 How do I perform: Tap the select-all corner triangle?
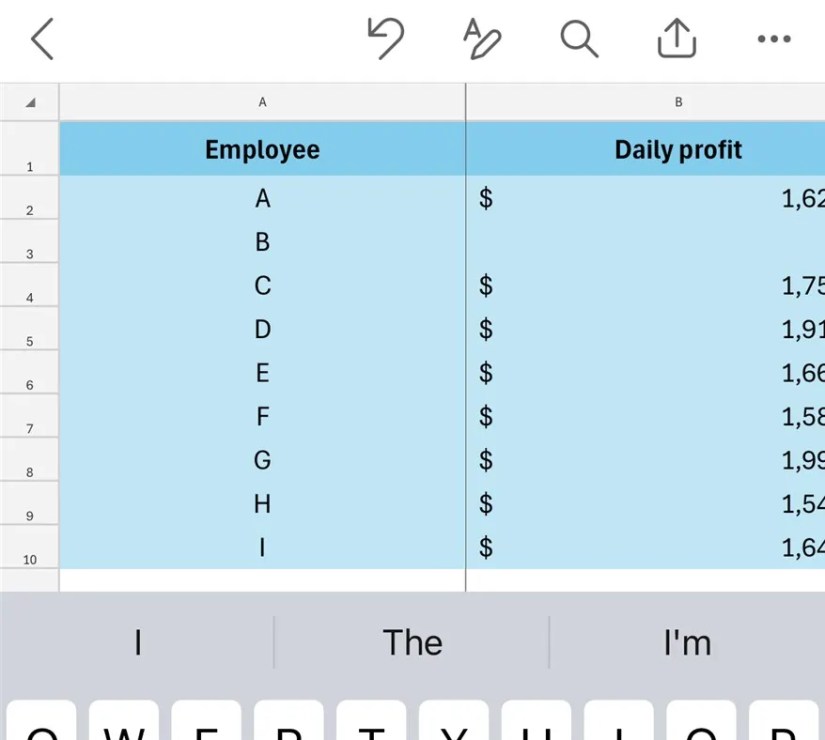click(29, 102)
